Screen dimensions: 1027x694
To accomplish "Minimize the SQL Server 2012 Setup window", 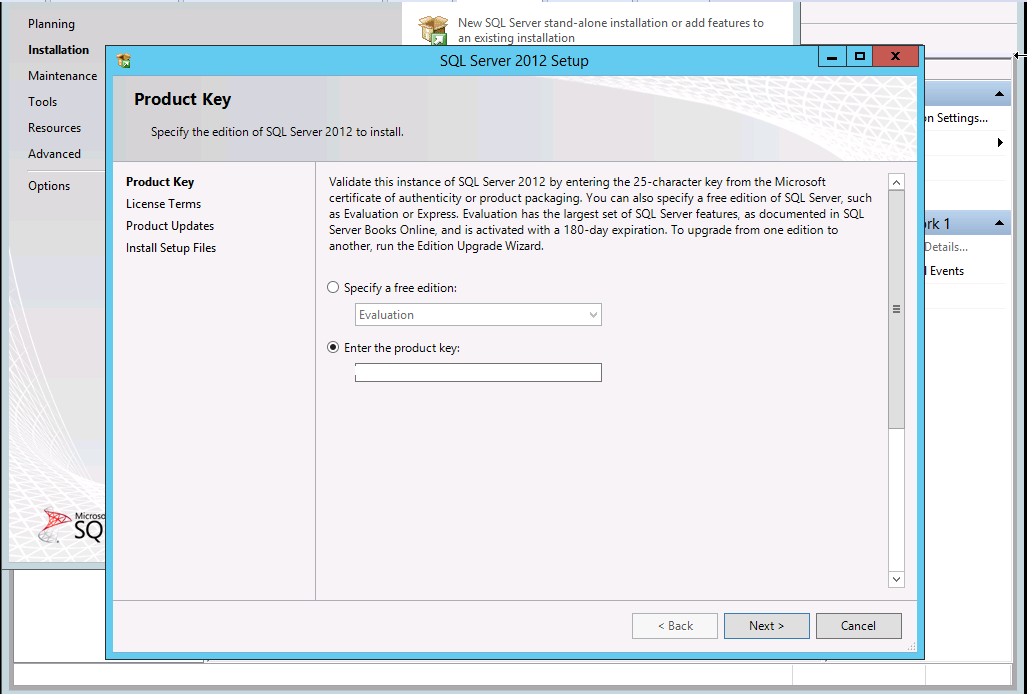I will pyautogui.click(x=832, y=57).
